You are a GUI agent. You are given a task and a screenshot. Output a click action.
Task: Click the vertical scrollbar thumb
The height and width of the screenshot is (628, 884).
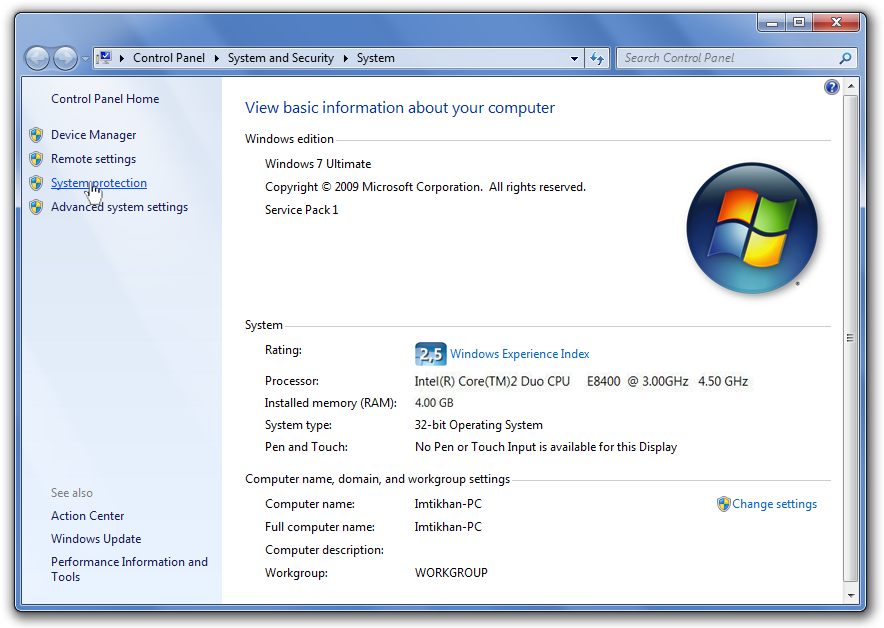pyautogui.click(x=851, y=338)
